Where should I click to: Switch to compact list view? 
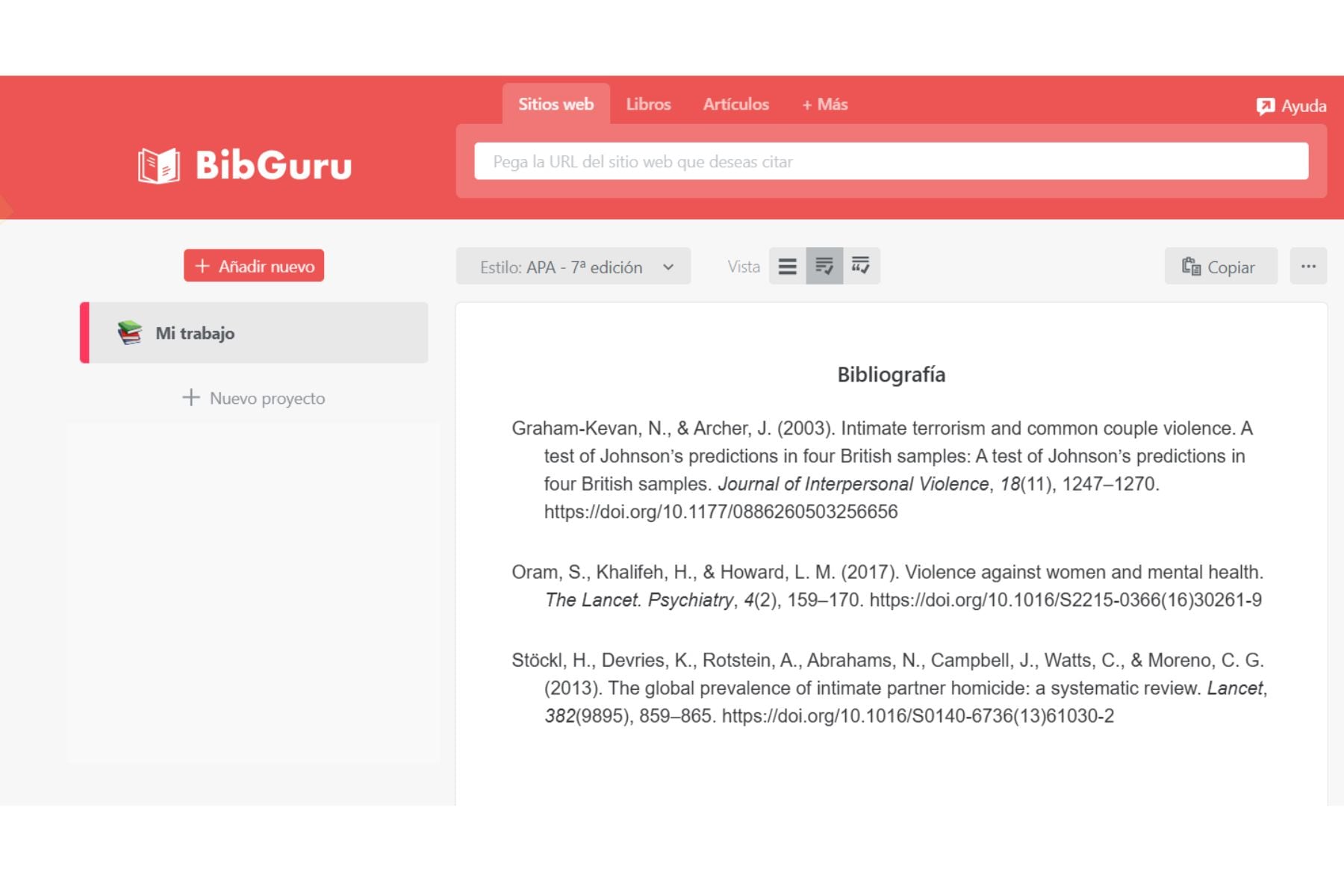787,267
